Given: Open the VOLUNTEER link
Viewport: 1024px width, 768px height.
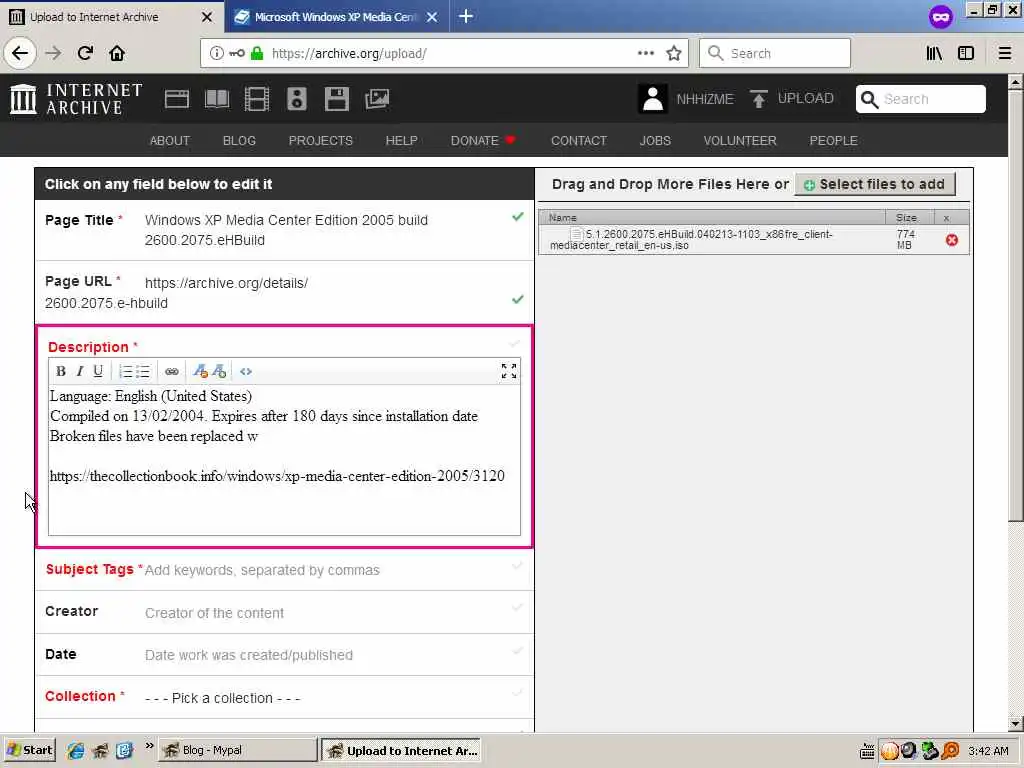Looking at the screenshot, I should point(740,140).
